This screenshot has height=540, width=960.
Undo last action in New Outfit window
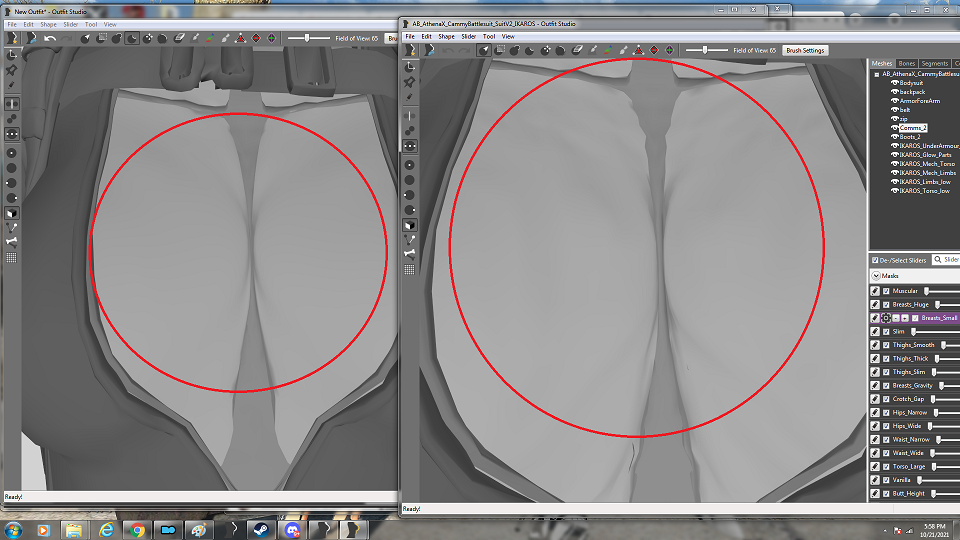point(50,38)
